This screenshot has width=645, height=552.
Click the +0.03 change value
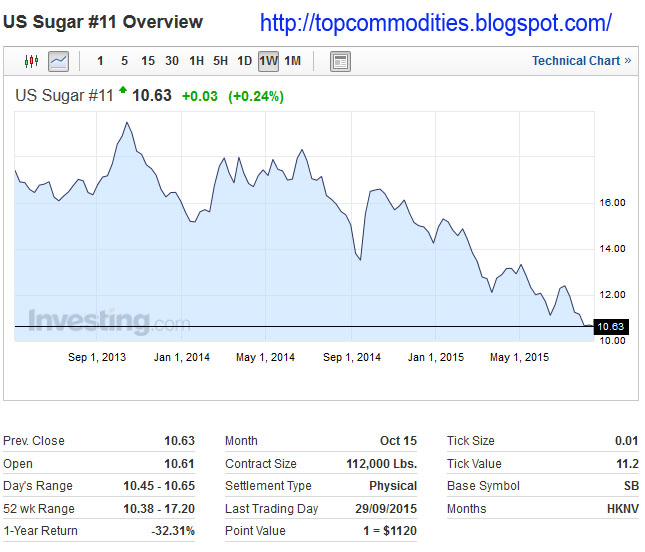(x=200, y=96)
